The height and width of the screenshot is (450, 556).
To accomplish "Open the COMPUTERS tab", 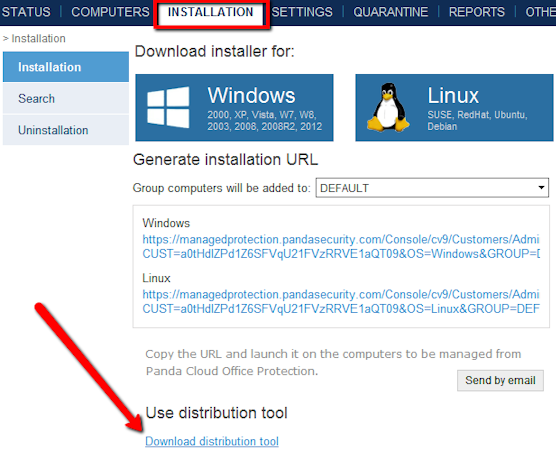I will (x=110, y=12).
